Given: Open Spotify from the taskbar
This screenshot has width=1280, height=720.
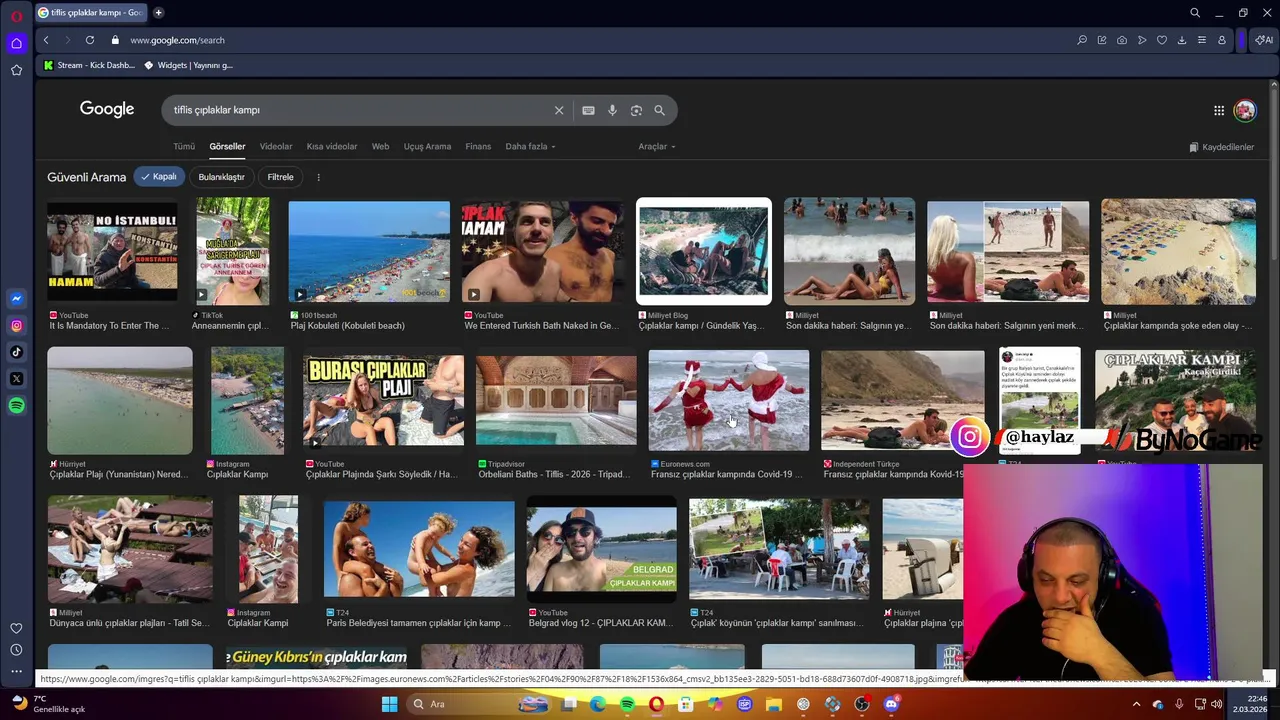Looking at the screenshot, I should point(627,704).
